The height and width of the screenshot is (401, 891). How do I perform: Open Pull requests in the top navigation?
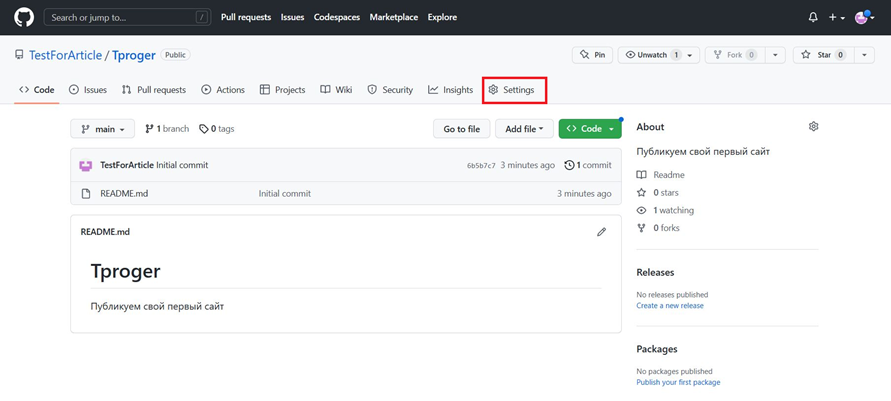pyautogui.click(x=246, y=18)
